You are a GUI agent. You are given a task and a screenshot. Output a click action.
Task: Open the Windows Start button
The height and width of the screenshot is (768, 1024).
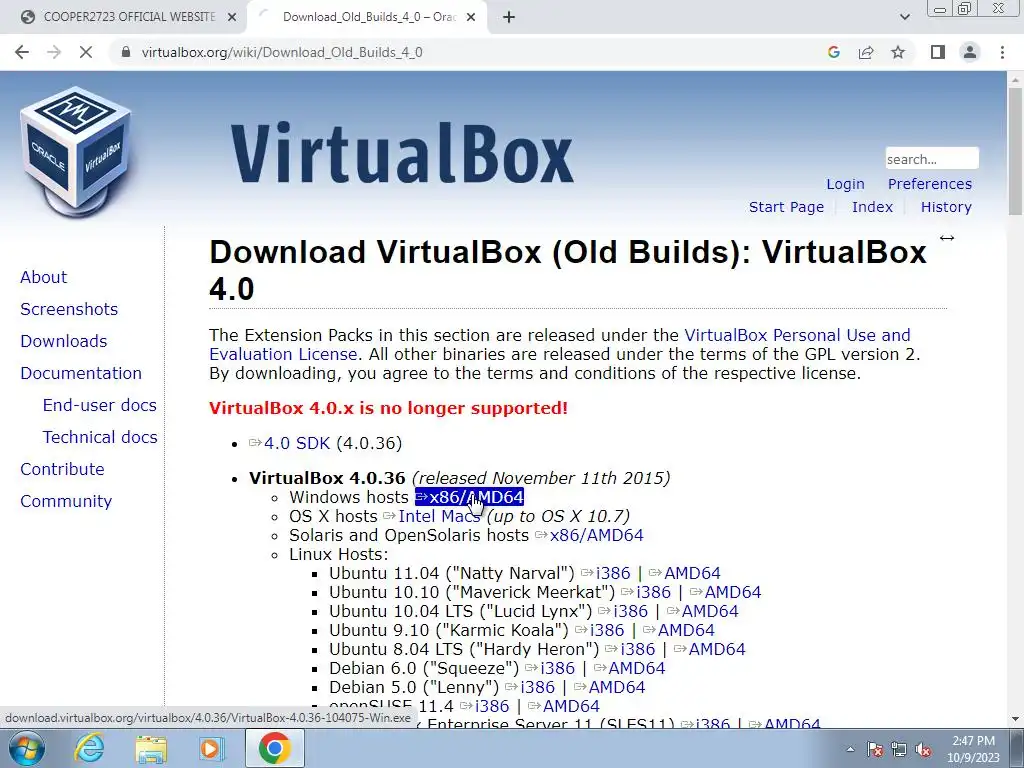click(x=26, y=748)
